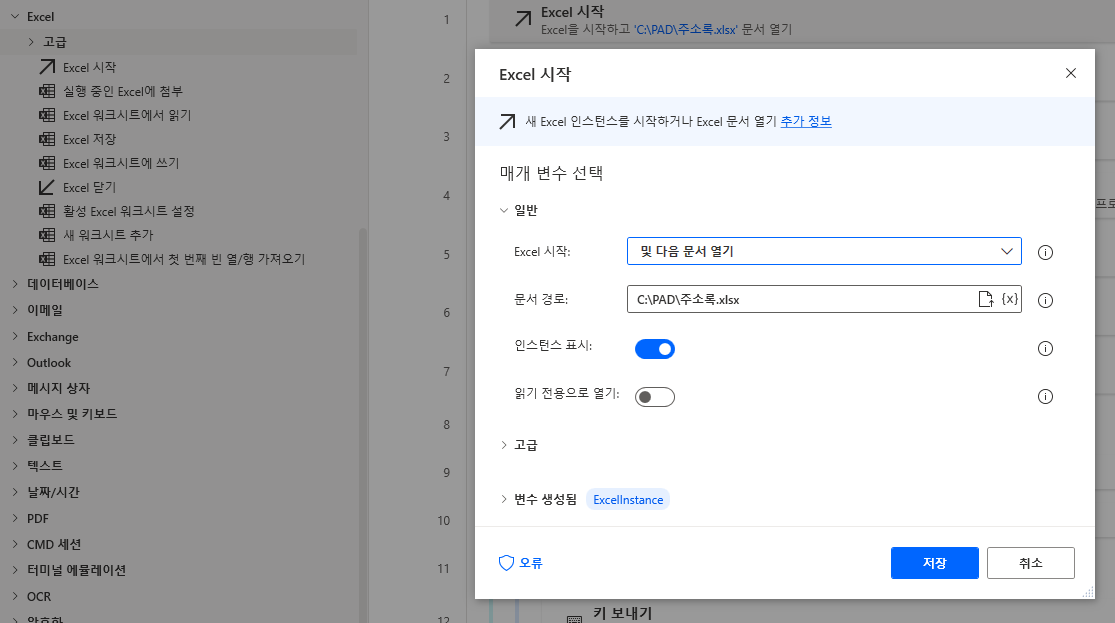The image size is (1115, 623).
Task: Click the shield icon next to 오류
Action: (506, 563)
